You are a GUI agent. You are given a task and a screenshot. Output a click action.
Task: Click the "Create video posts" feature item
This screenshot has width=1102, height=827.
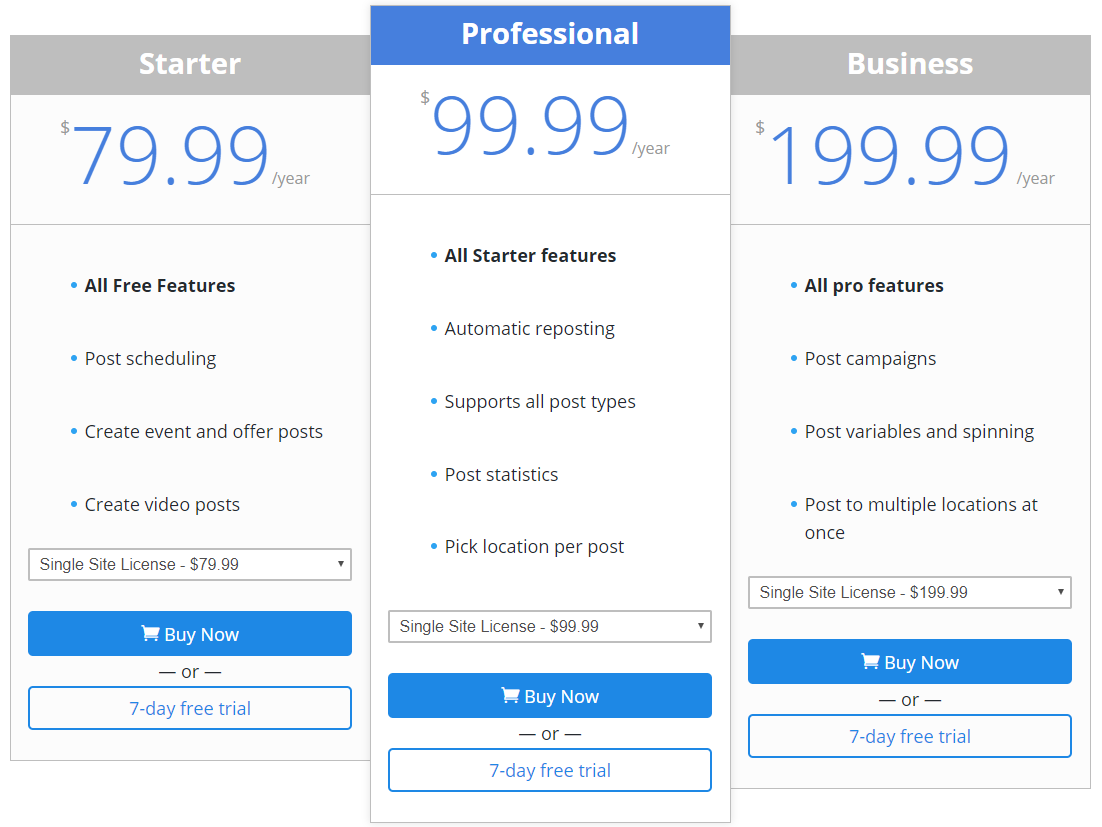(162, 505)
